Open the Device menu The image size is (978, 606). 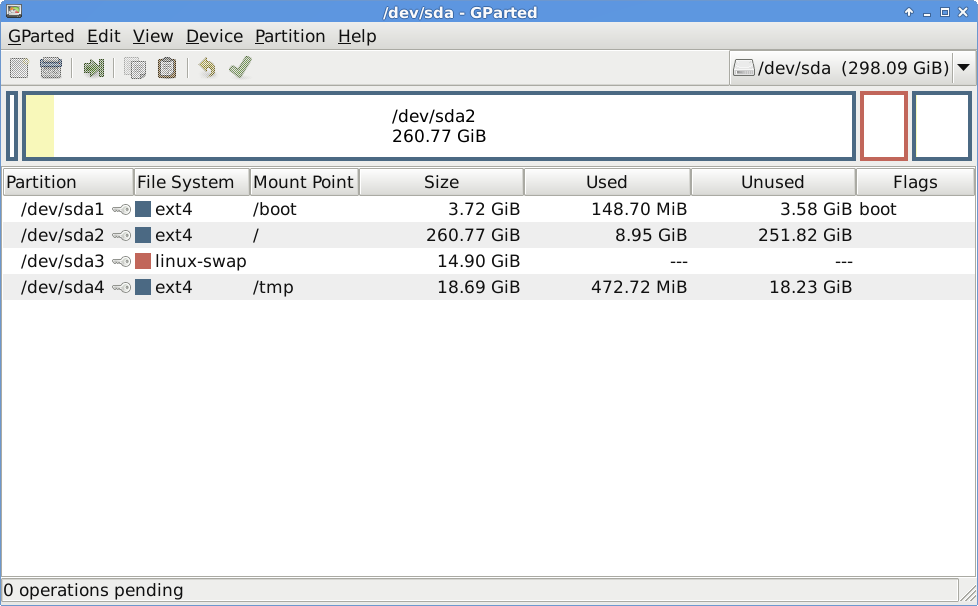click(215, 36)
